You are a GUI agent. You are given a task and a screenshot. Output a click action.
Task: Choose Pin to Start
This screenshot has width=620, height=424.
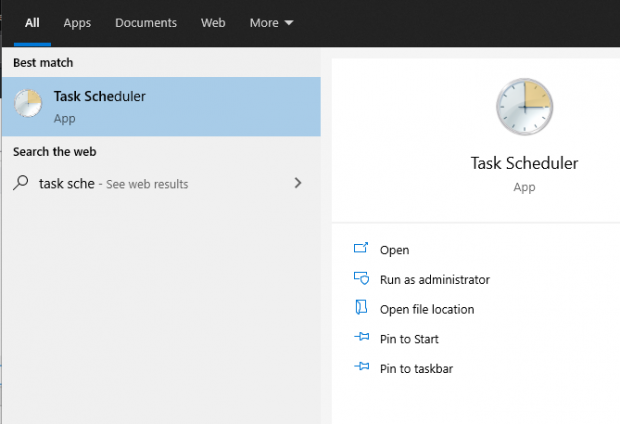pyautogui.click(x=409, y=339)
